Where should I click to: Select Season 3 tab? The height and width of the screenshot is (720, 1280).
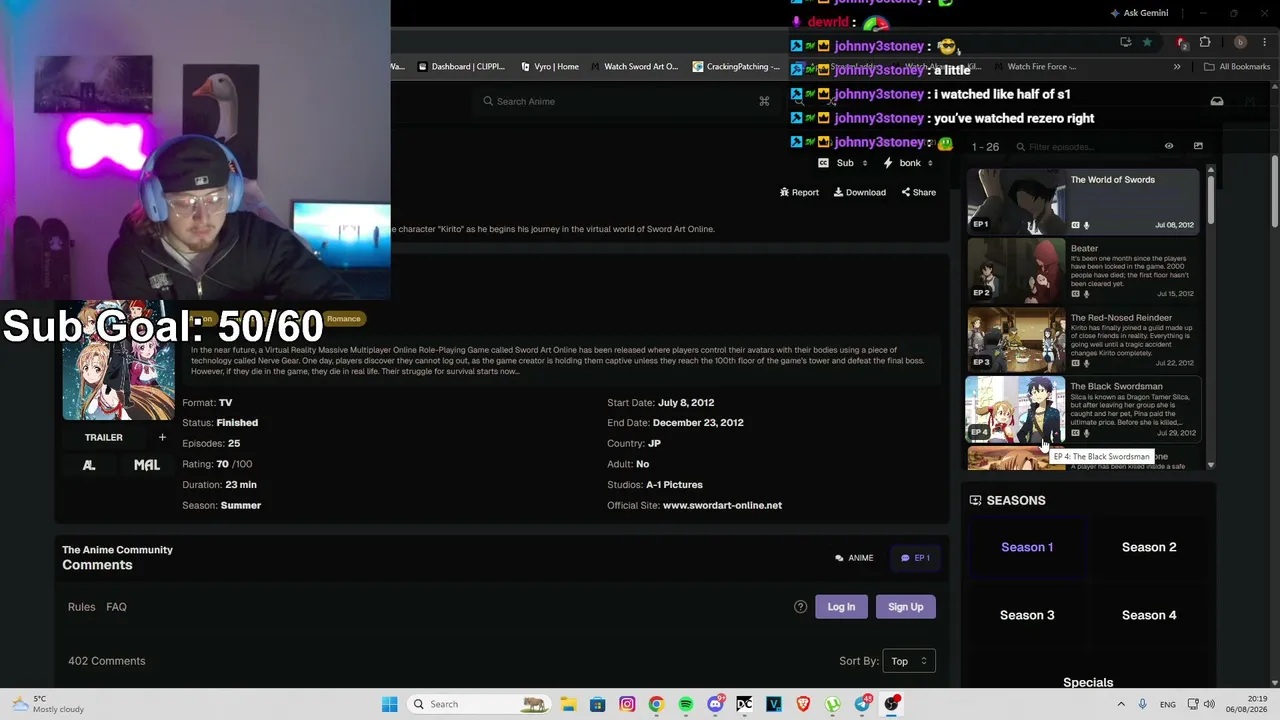pyautogui.click(x=1027, y=615)
